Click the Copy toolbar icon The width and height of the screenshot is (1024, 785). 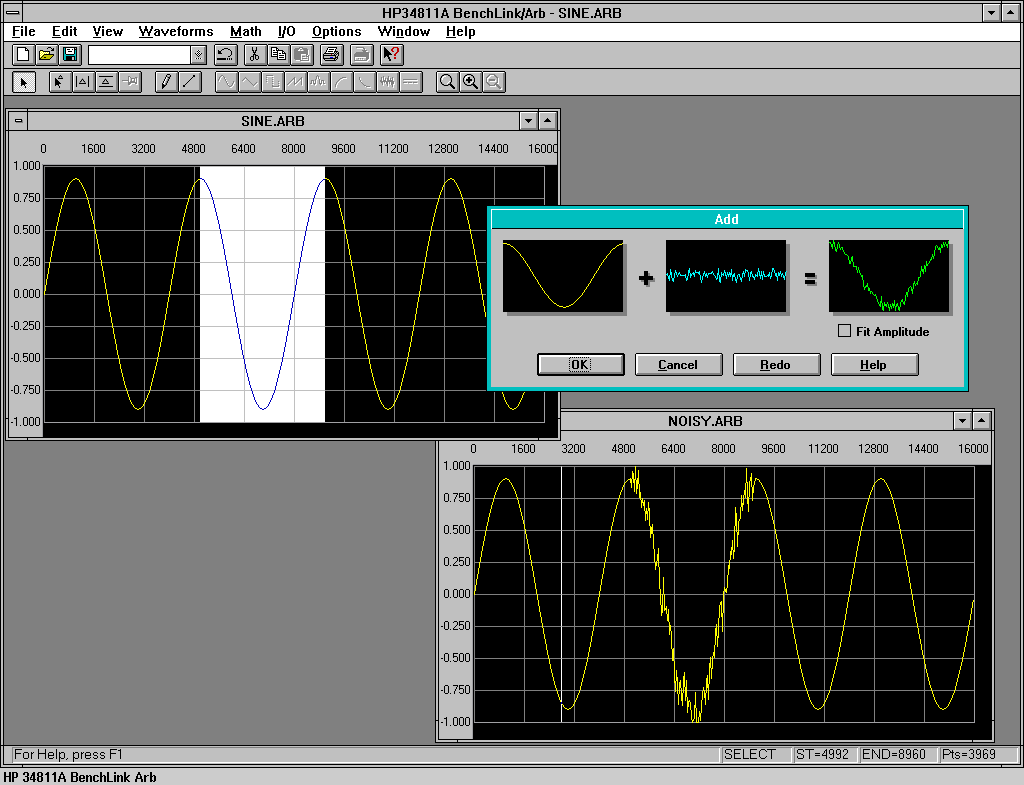278,55
